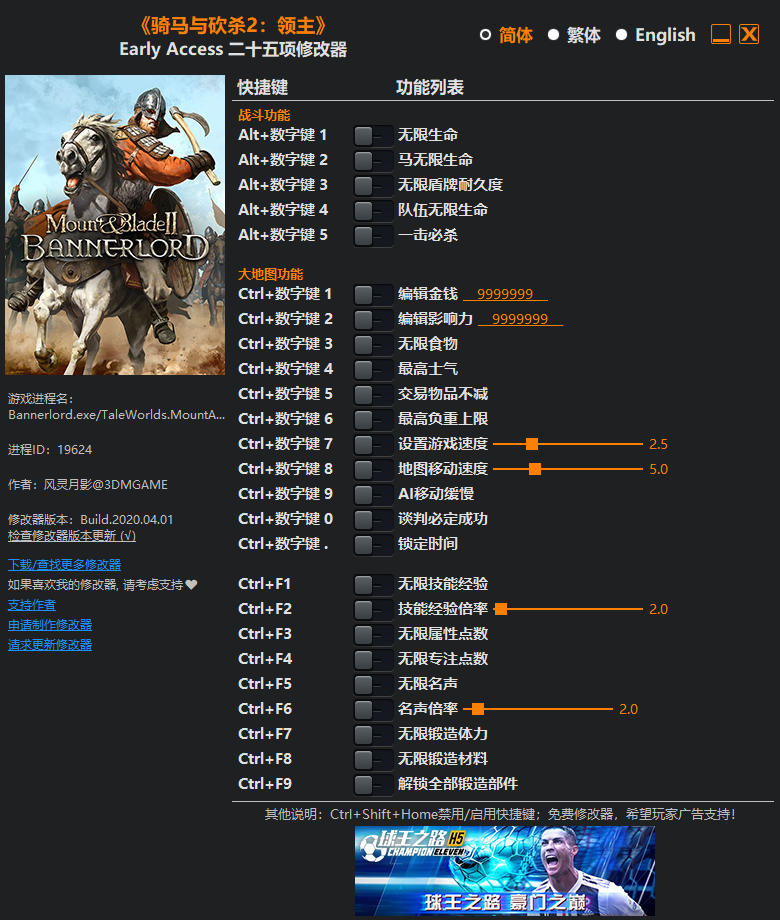780x920 pixels.
Task: Turn on 一击必杀 switch
Action: click(373, 236)
